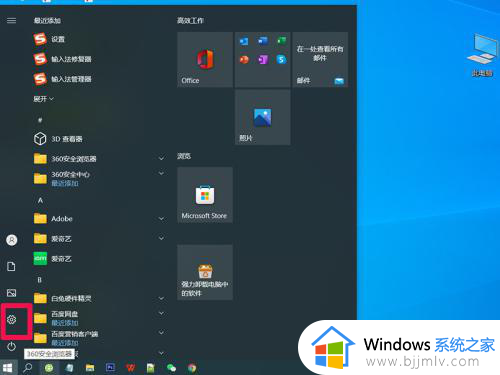Viewport: 500px width, 375px height.
Task: Expand recently added list with 展开
Action: (43, 99)
